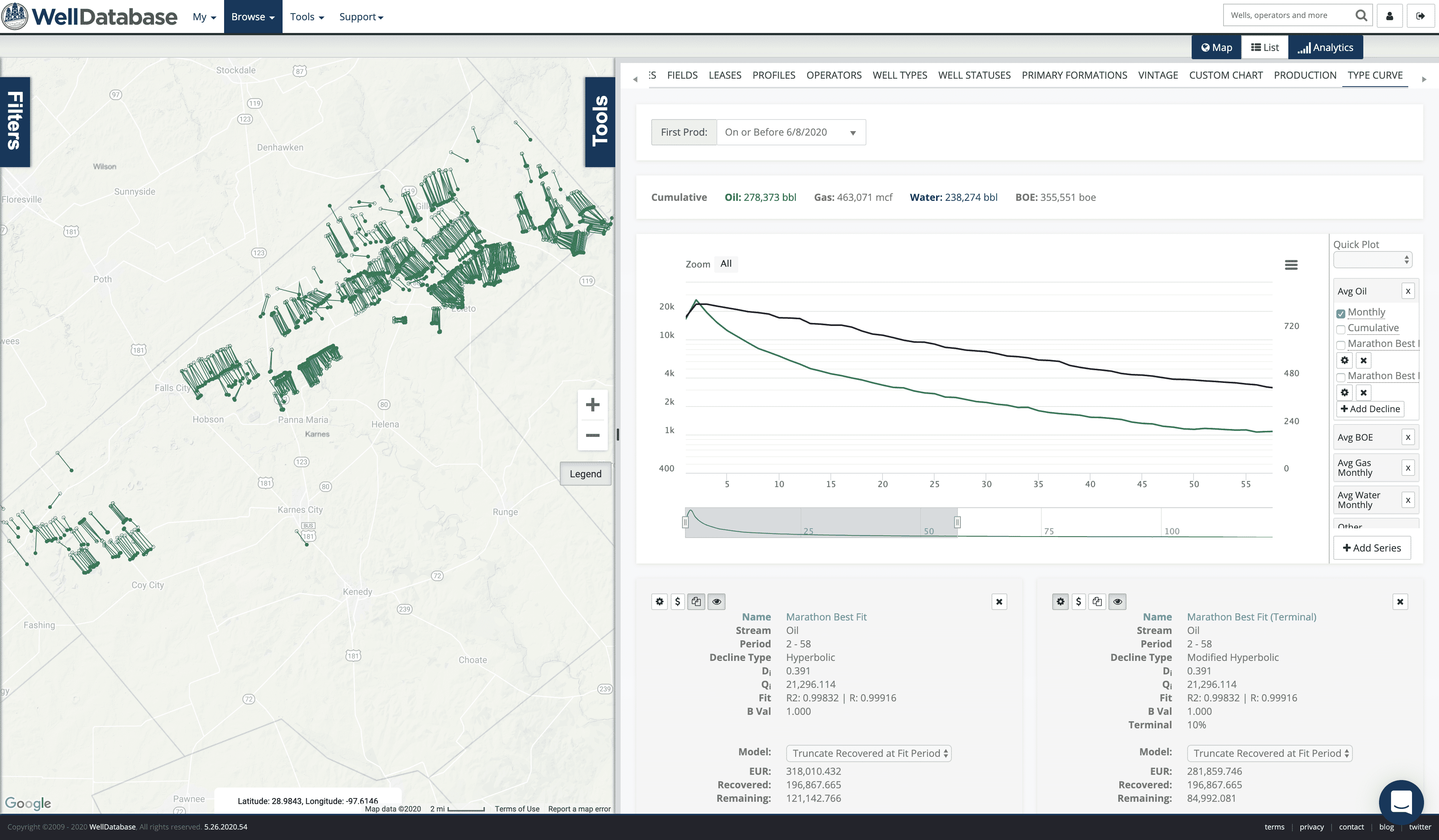Grab the right range navigator handle
Screen dimensions: 1439x840
(x=957, y=522)
